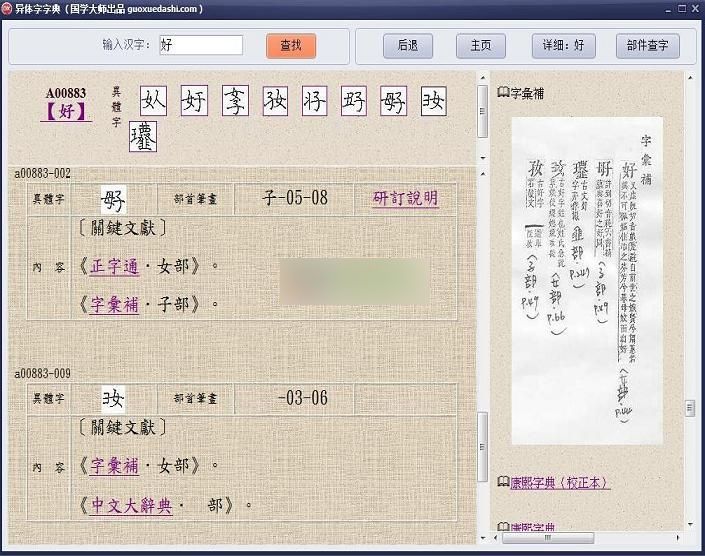Open the 中文大辭典 reference link

[131, 505]
